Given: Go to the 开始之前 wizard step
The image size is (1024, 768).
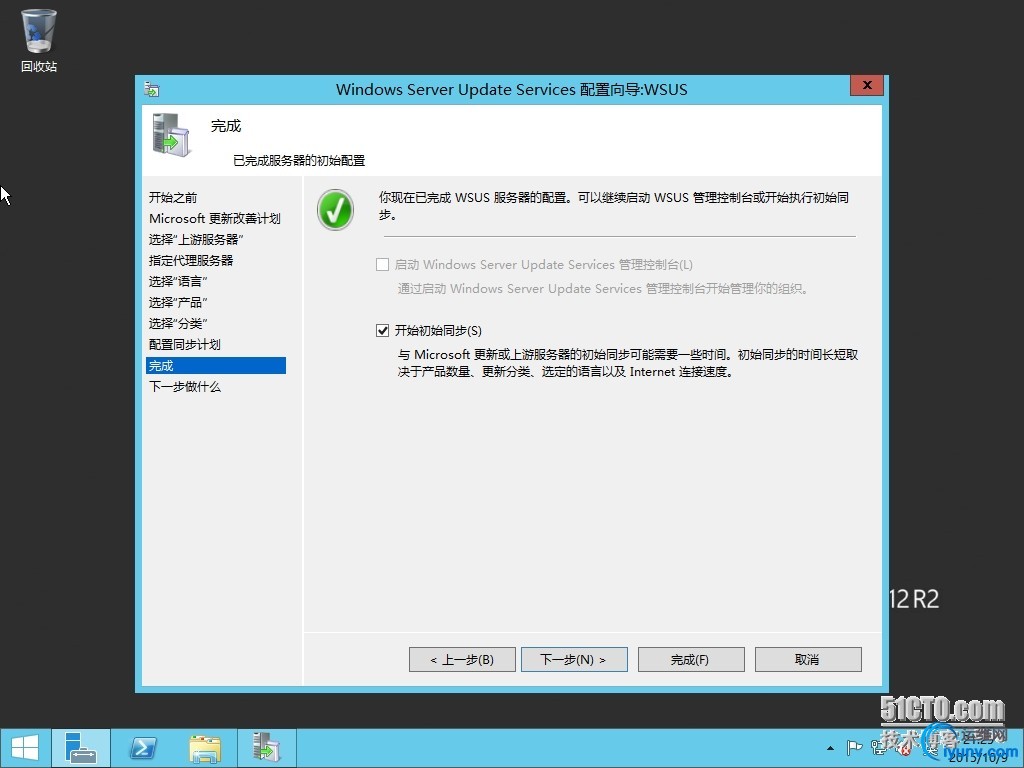Looking at the screenshot, I should click(173, 198).
